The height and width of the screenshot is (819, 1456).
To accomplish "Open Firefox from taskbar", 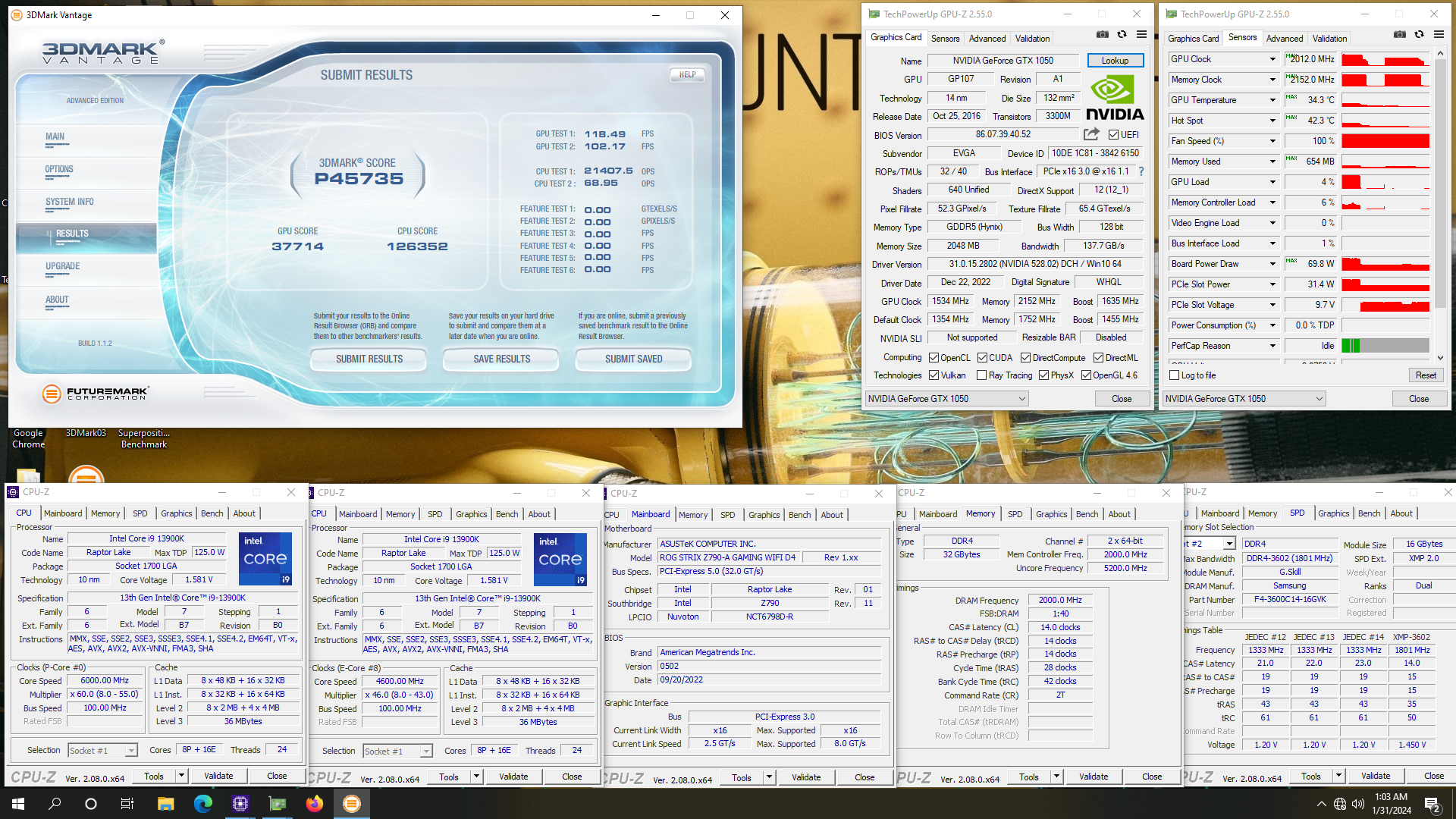I will 315,804.
